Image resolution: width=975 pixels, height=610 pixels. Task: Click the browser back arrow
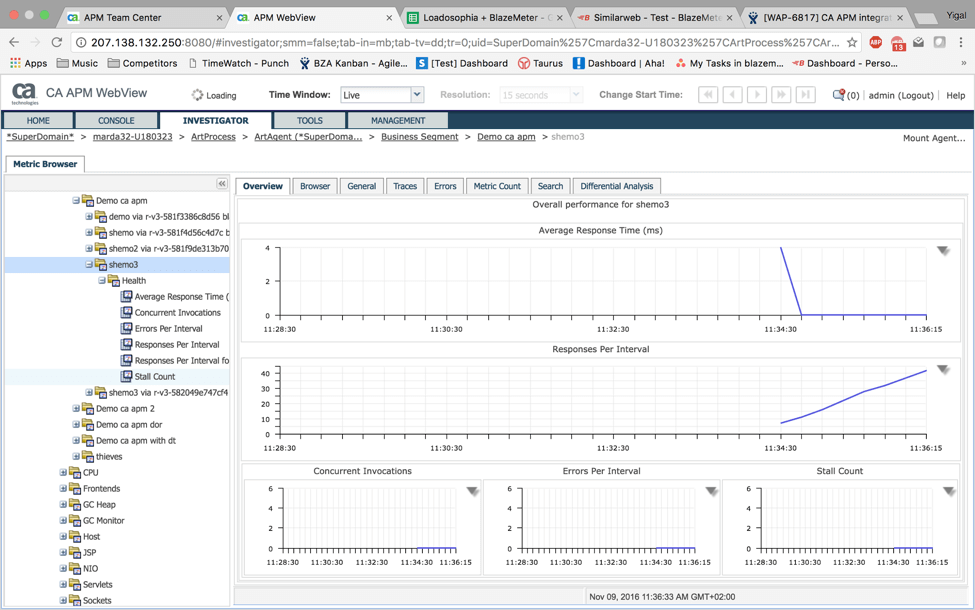coord(14,42)
